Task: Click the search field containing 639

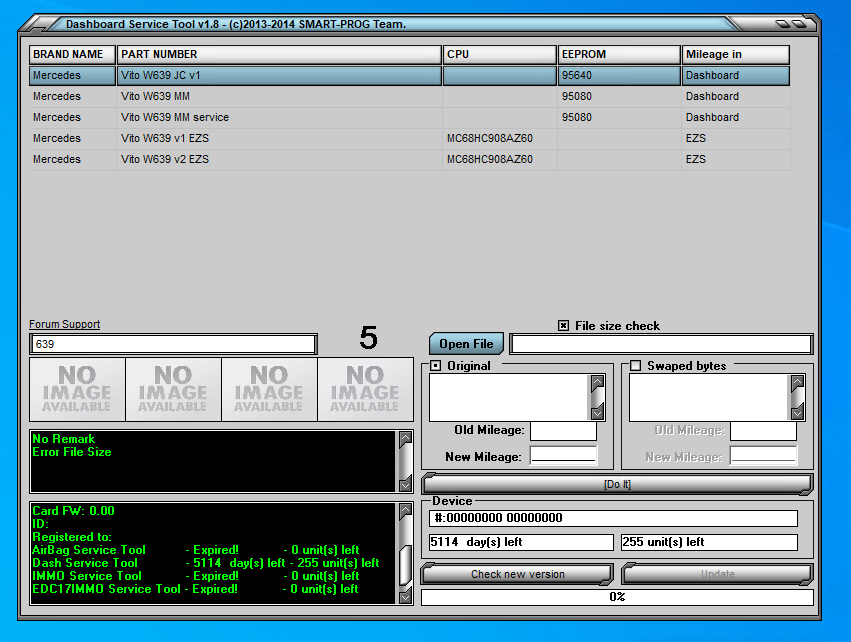Action: pos(174,344)
